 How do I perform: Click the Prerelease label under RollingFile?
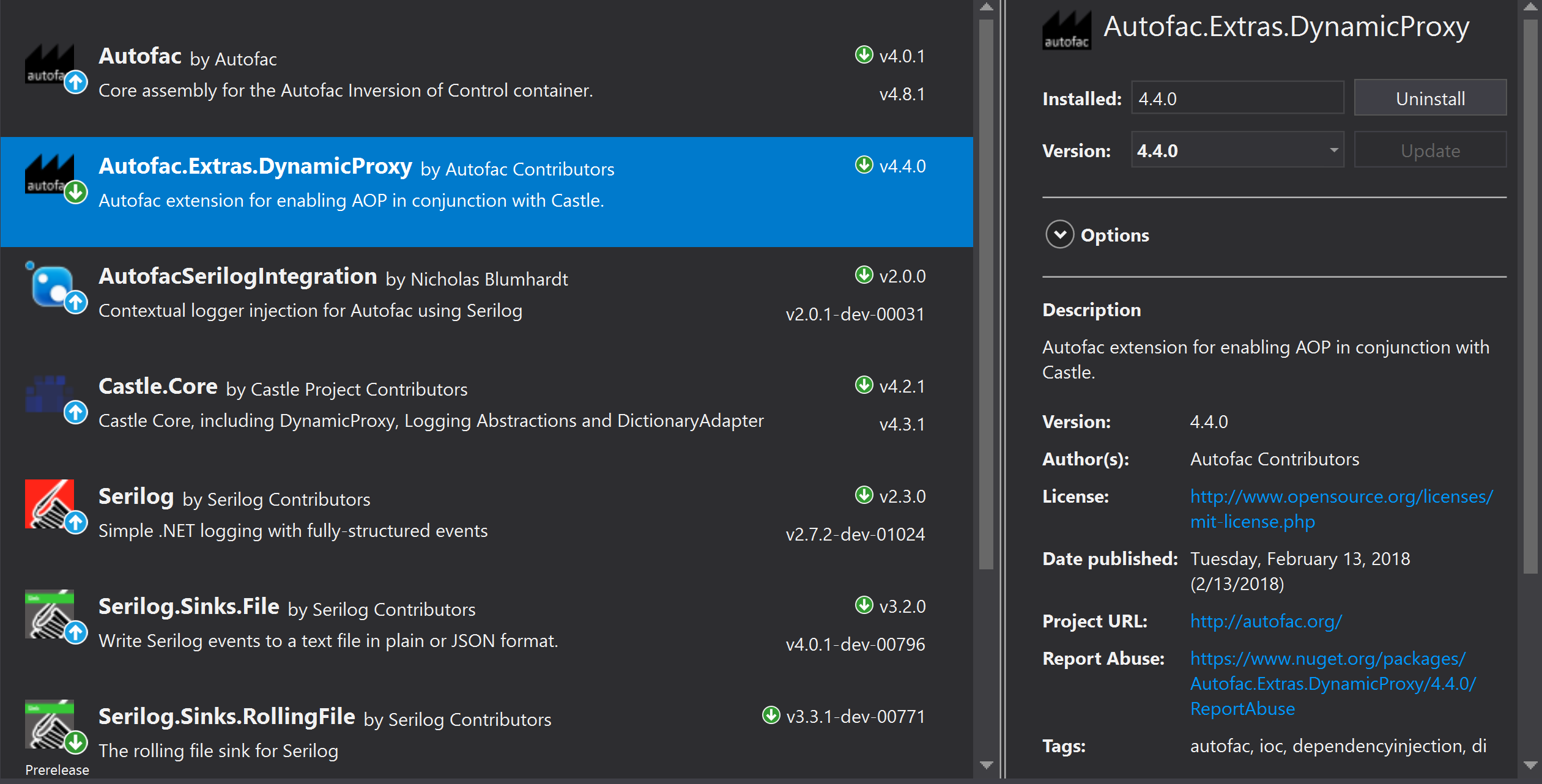point(57,770)
